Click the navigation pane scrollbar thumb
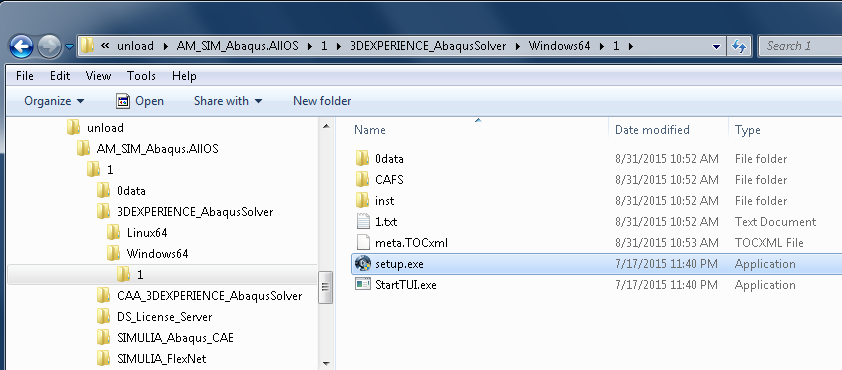 point(325,287)
